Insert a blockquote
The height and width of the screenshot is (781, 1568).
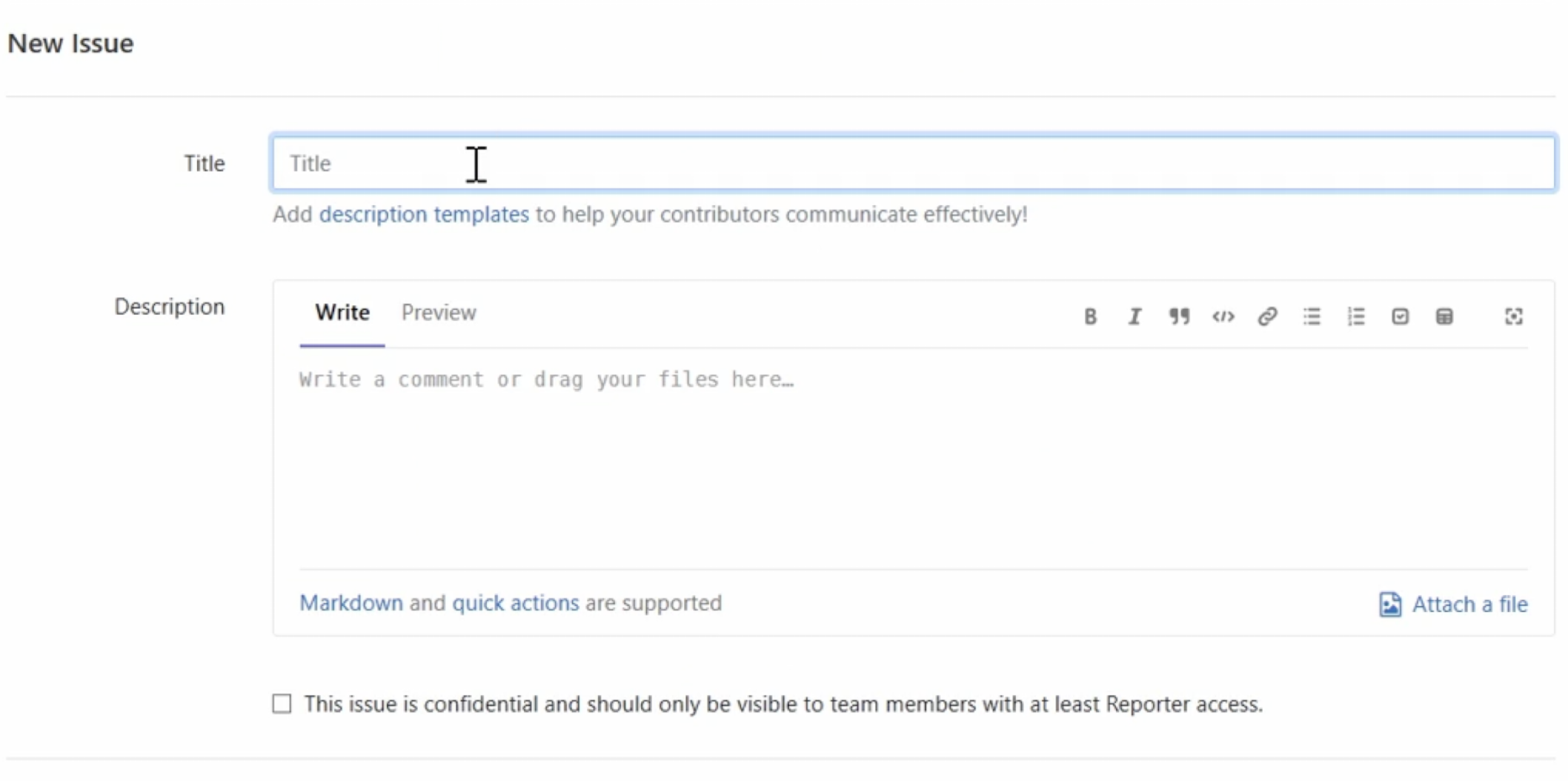1179,317
